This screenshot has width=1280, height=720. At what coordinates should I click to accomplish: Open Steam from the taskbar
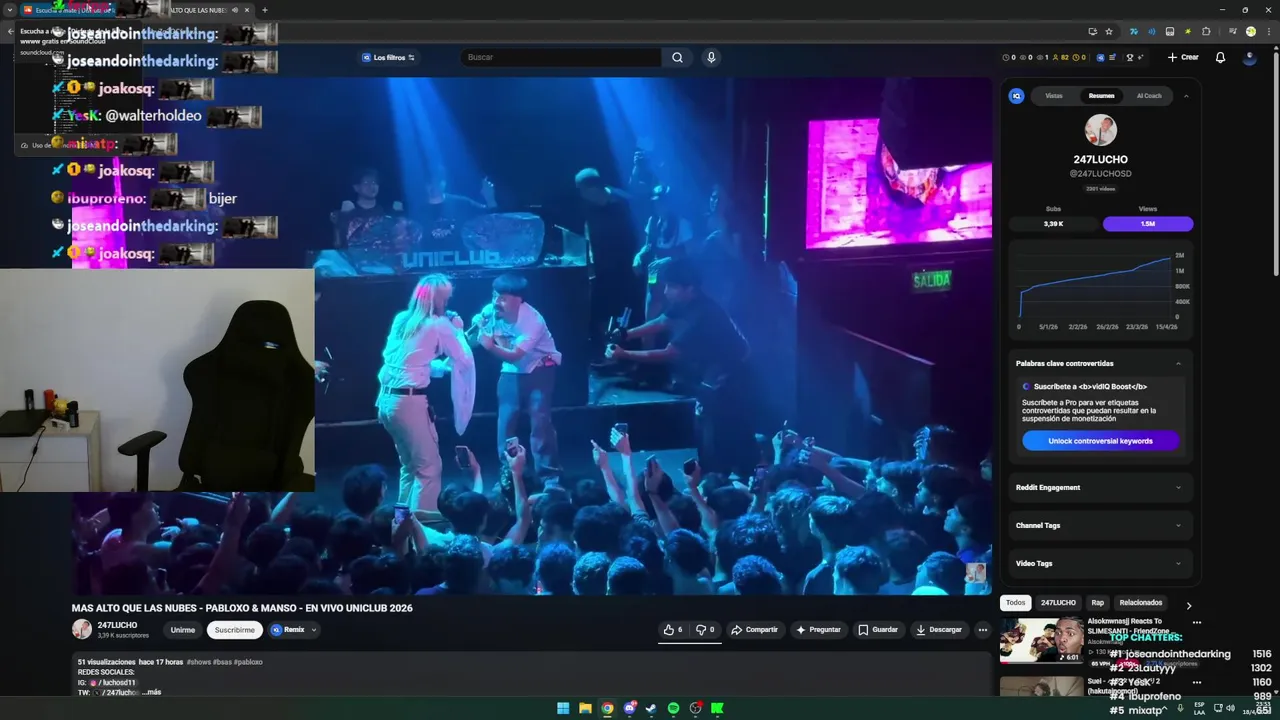(x=651, y=708)
